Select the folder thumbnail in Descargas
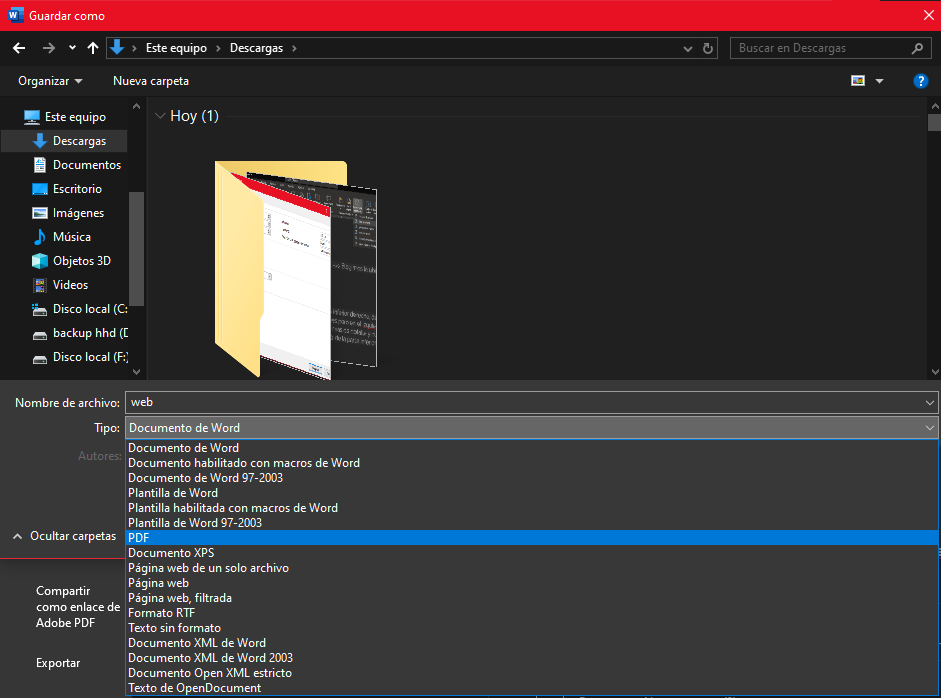 click(297, 270)
